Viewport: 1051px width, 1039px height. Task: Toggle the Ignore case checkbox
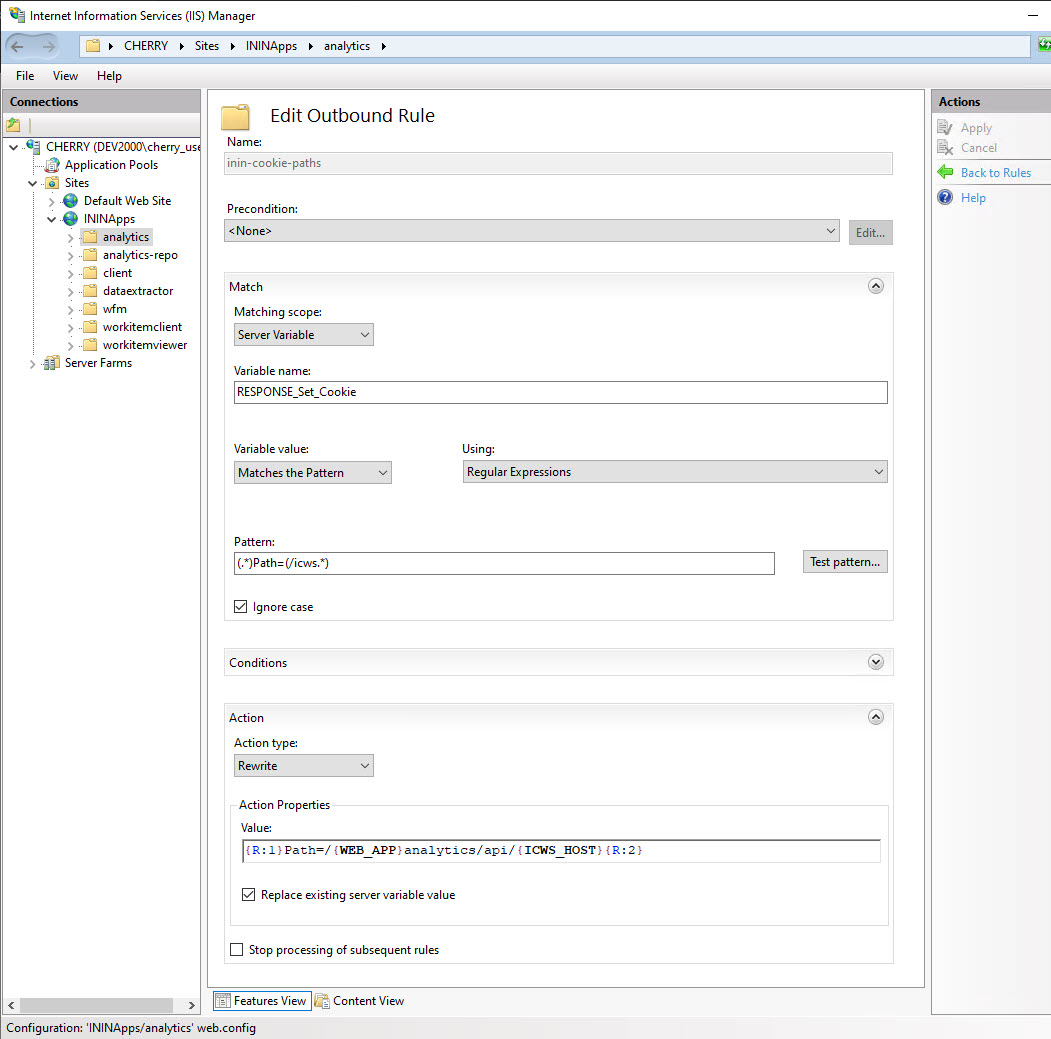point(240,606)
